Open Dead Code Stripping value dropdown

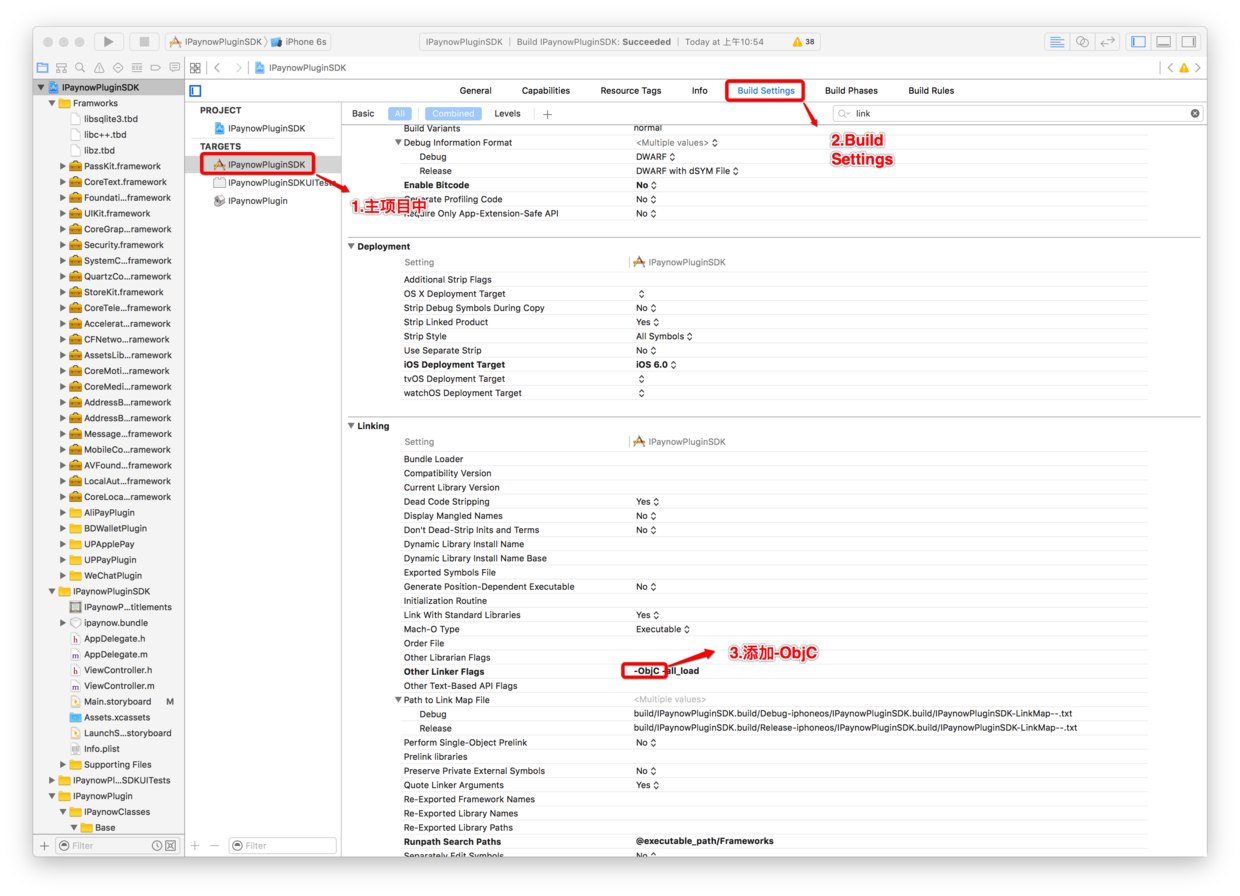(x=646, y=502)
